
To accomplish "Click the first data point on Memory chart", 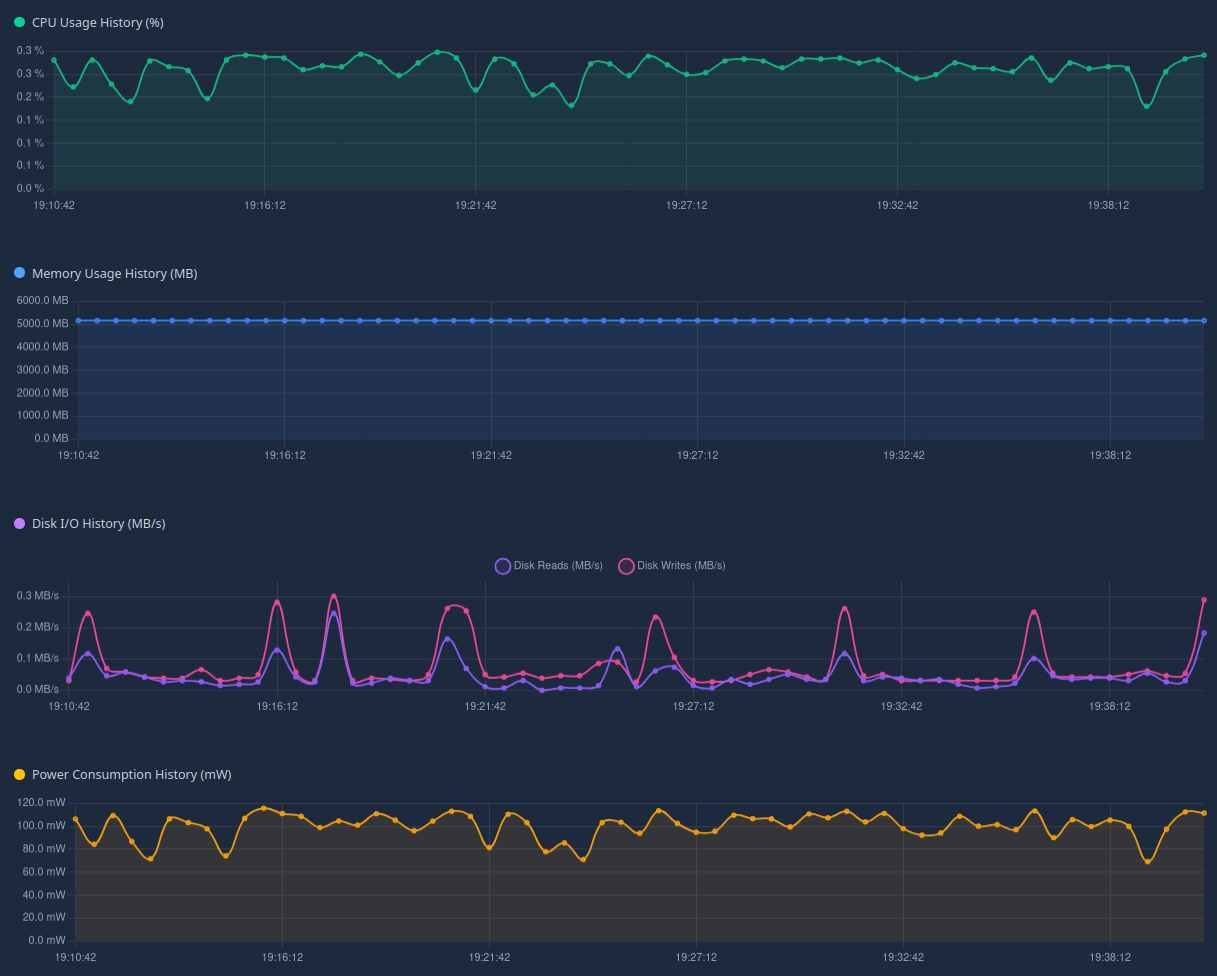I will point(78,320).
